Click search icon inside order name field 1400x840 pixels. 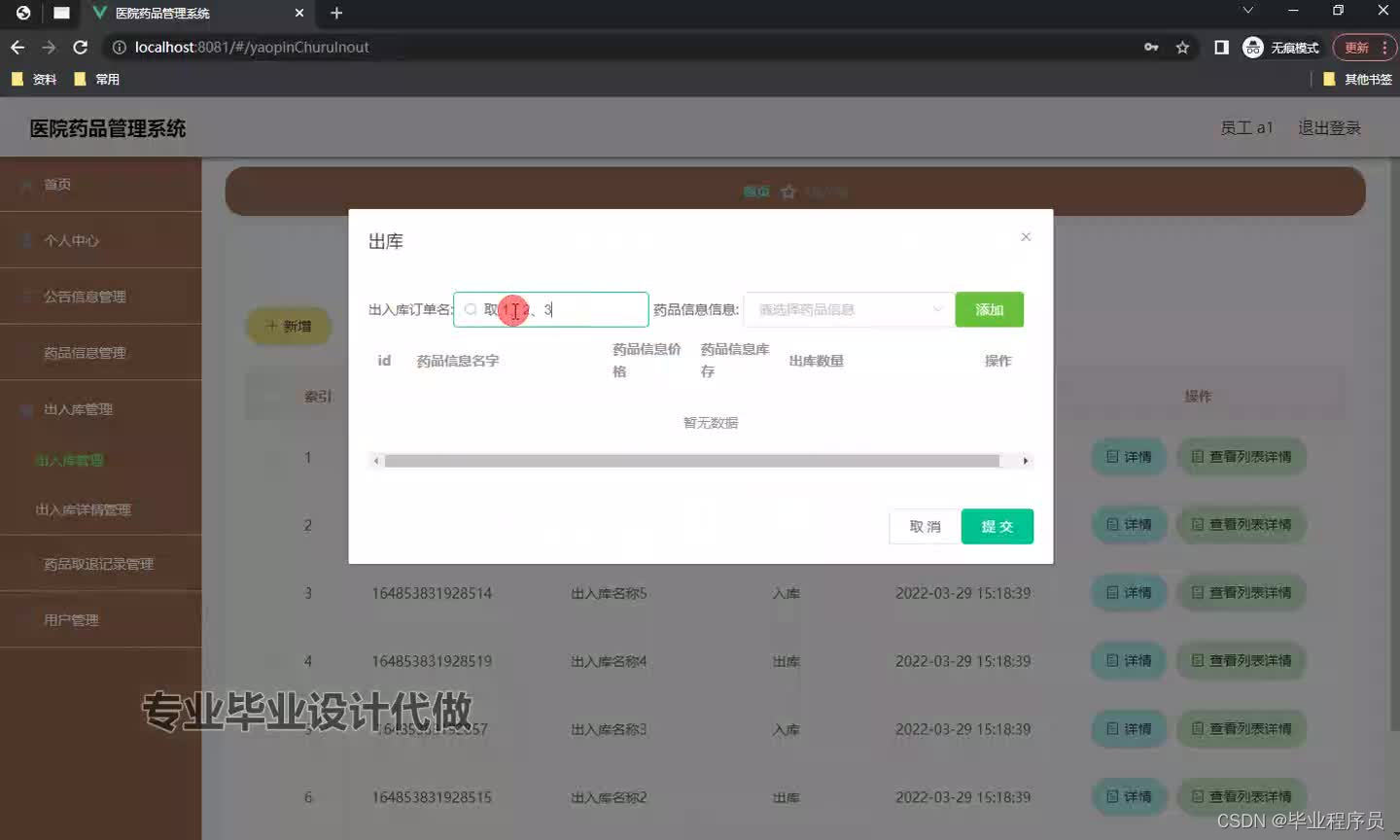[x=471, y=309]
